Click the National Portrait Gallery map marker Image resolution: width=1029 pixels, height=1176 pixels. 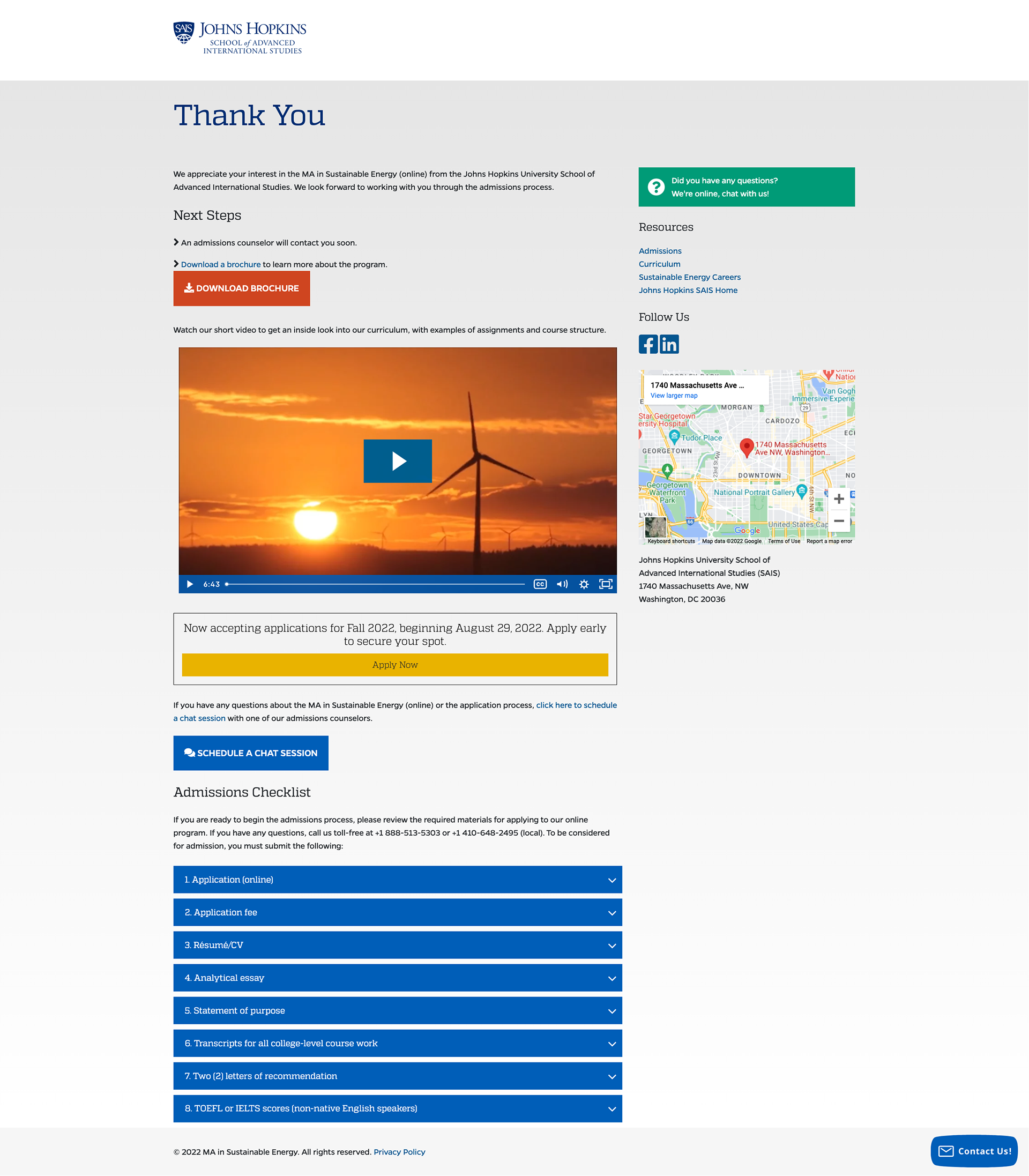pos(802,492)
